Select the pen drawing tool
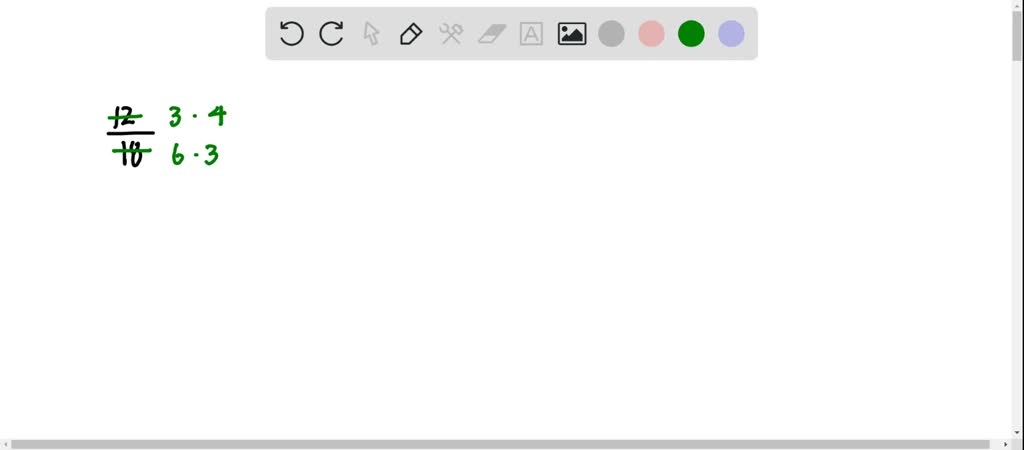The height and width of the screenshot is (450, 1024). point(411,33)
